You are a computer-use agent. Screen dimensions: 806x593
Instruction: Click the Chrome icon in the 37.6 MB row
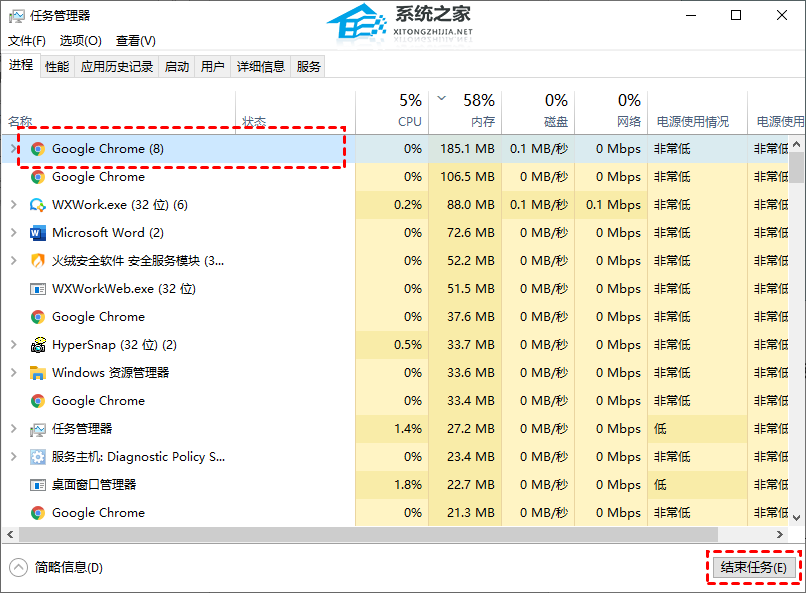(x=38, y=317)
